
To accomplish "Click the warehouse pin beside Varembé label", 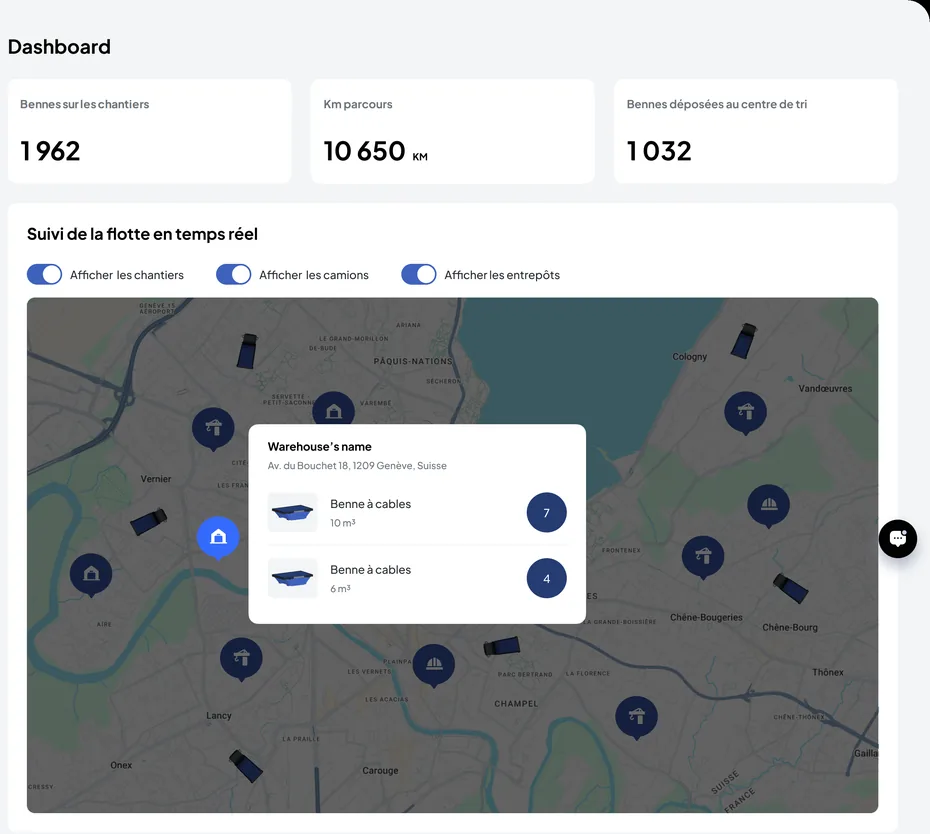I will click(x=333, y=409).
